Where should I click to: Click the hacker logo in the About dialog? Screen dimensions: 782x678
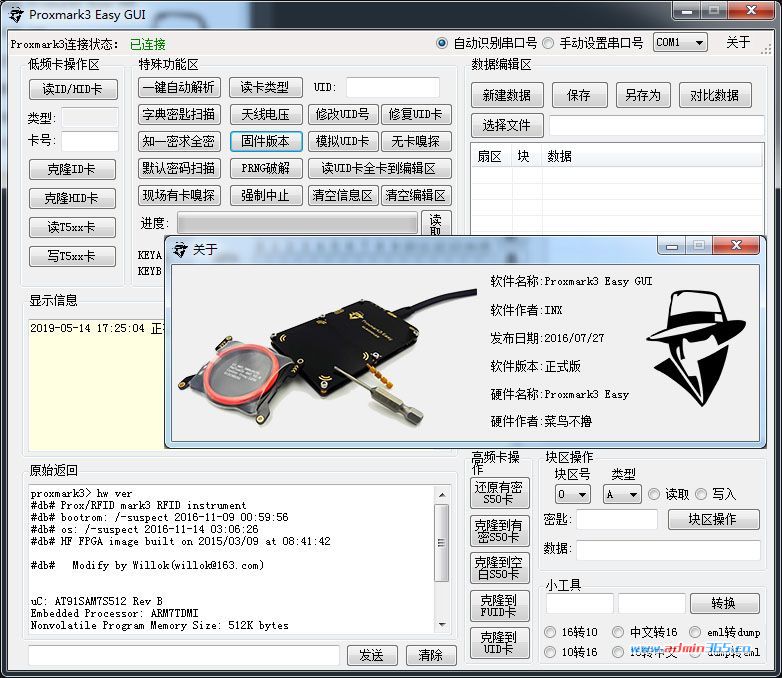point(696,348)
